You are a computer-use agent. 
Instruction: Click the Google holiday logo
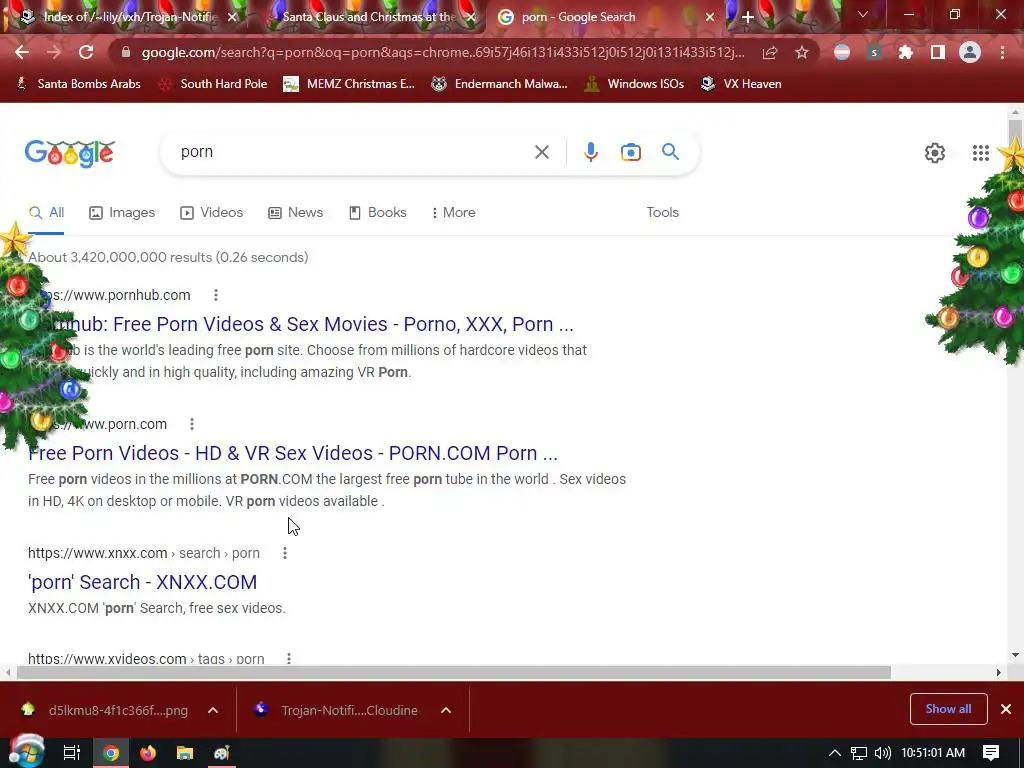tap(70, 153)
